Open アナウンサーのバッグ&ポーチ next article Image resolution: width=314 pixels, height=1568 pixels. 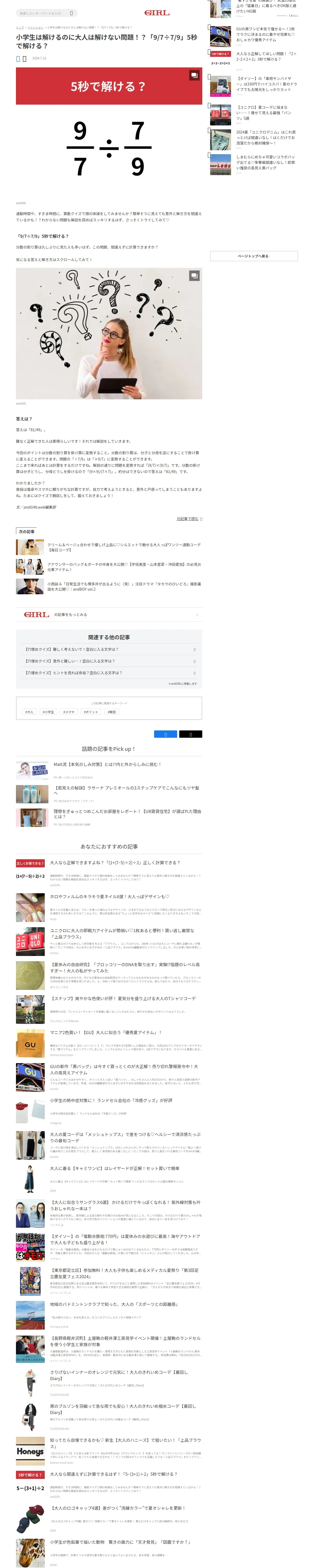tap(109, 567)
